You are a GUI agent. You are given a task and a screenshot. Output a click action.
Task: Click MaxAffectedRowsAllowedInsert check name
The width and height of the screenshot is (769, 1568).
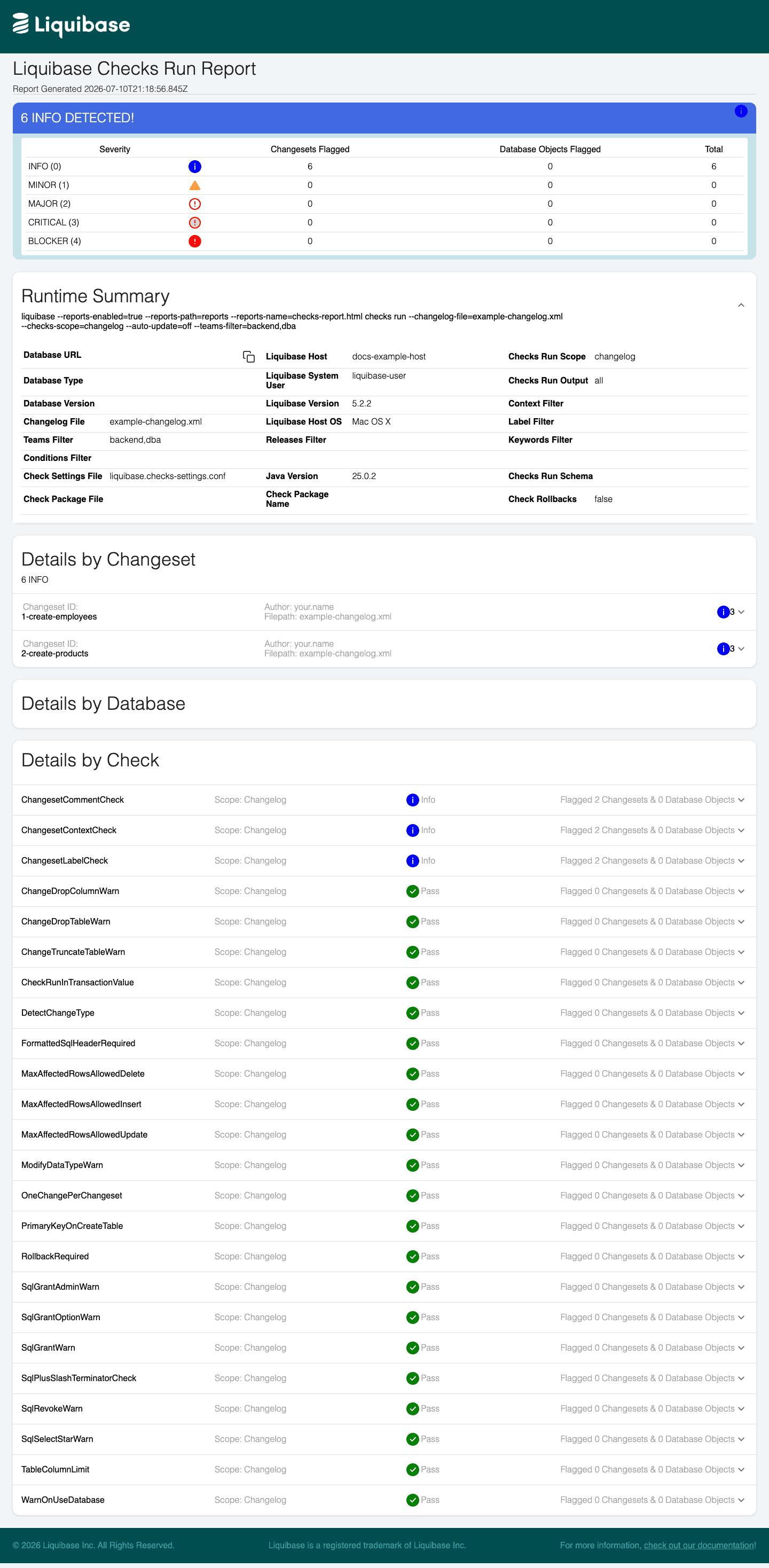tap(81, 1104)
